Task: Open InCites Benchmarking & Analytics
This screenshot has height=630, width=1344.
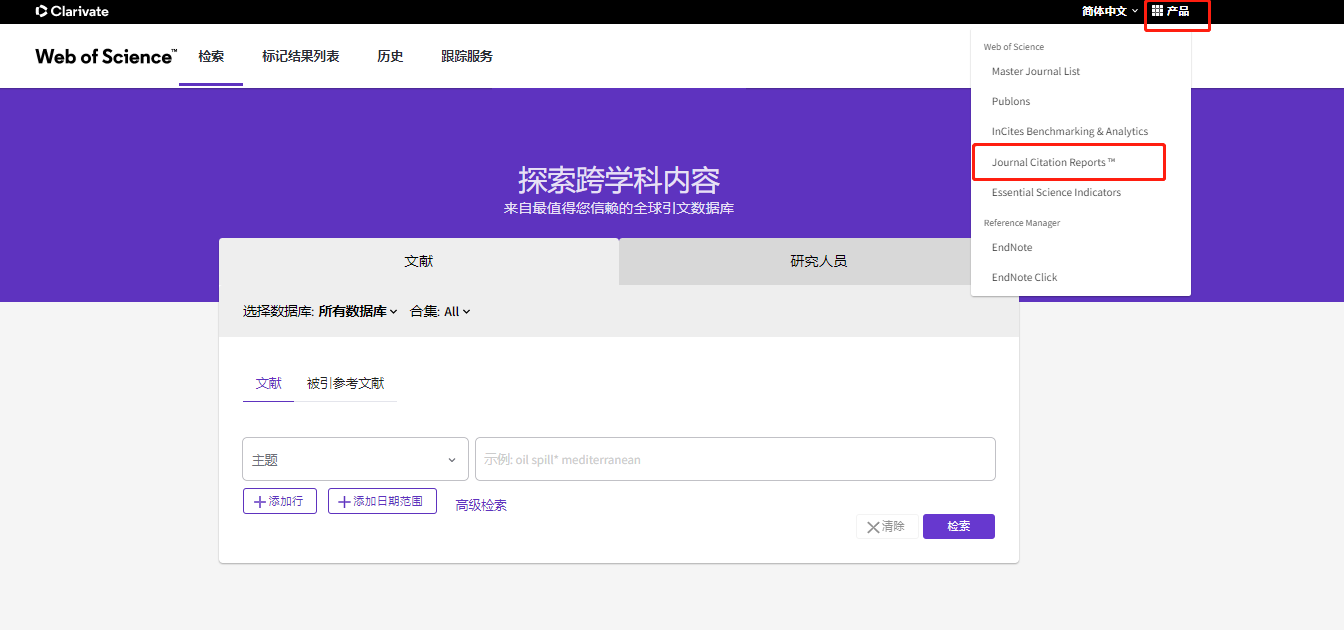Action: (x=1070, y=131)
